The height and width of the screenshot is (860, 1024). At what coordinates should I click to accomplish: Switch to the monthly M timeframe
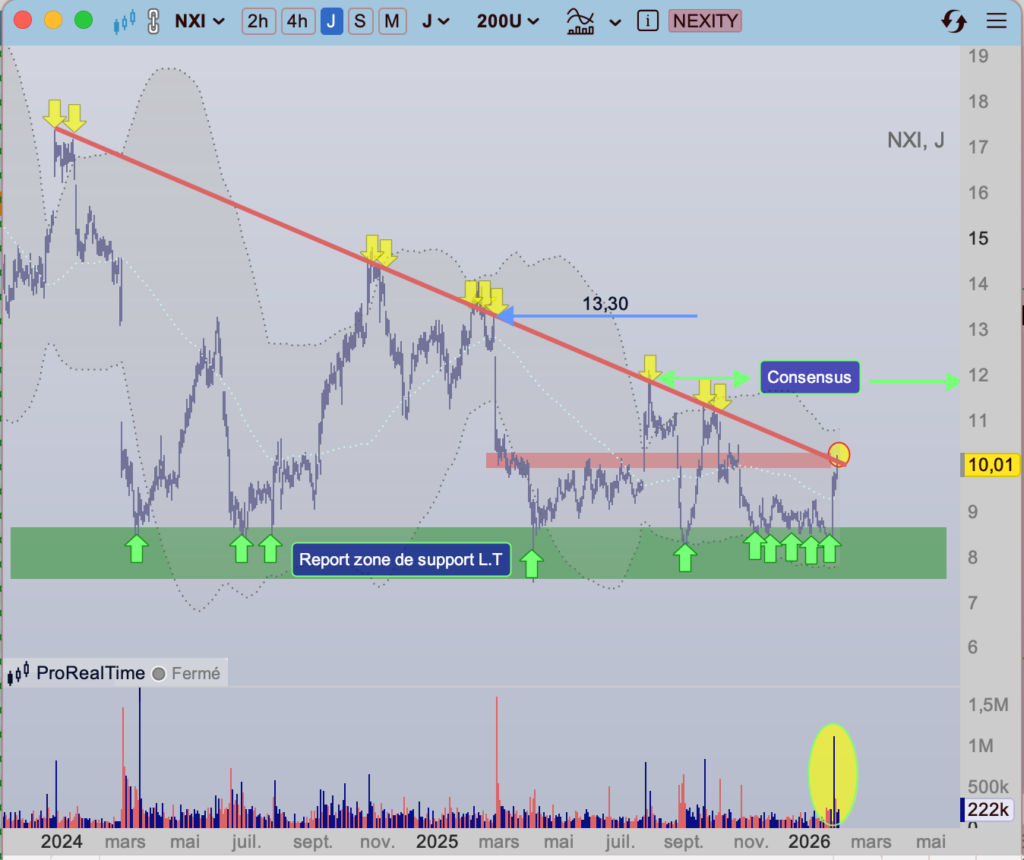point(392,22)
